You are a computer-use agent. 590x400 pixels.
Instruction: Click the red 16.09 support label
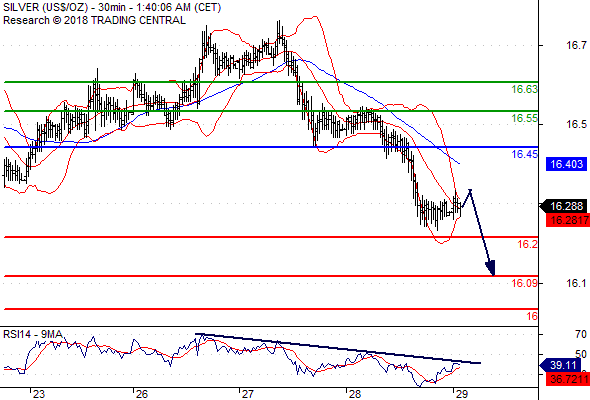tap(525, 283)
